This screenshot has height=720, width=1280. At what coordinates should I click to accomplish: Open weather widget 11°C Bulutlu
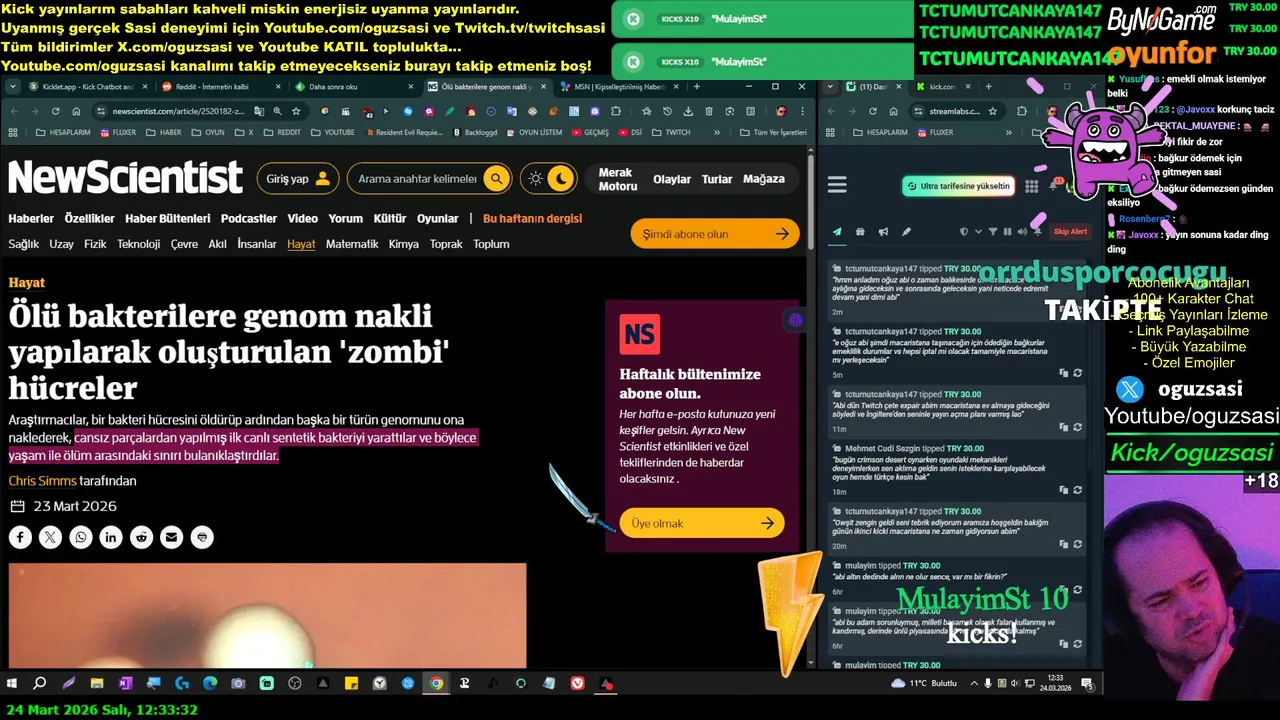click(x=924, y=684)
